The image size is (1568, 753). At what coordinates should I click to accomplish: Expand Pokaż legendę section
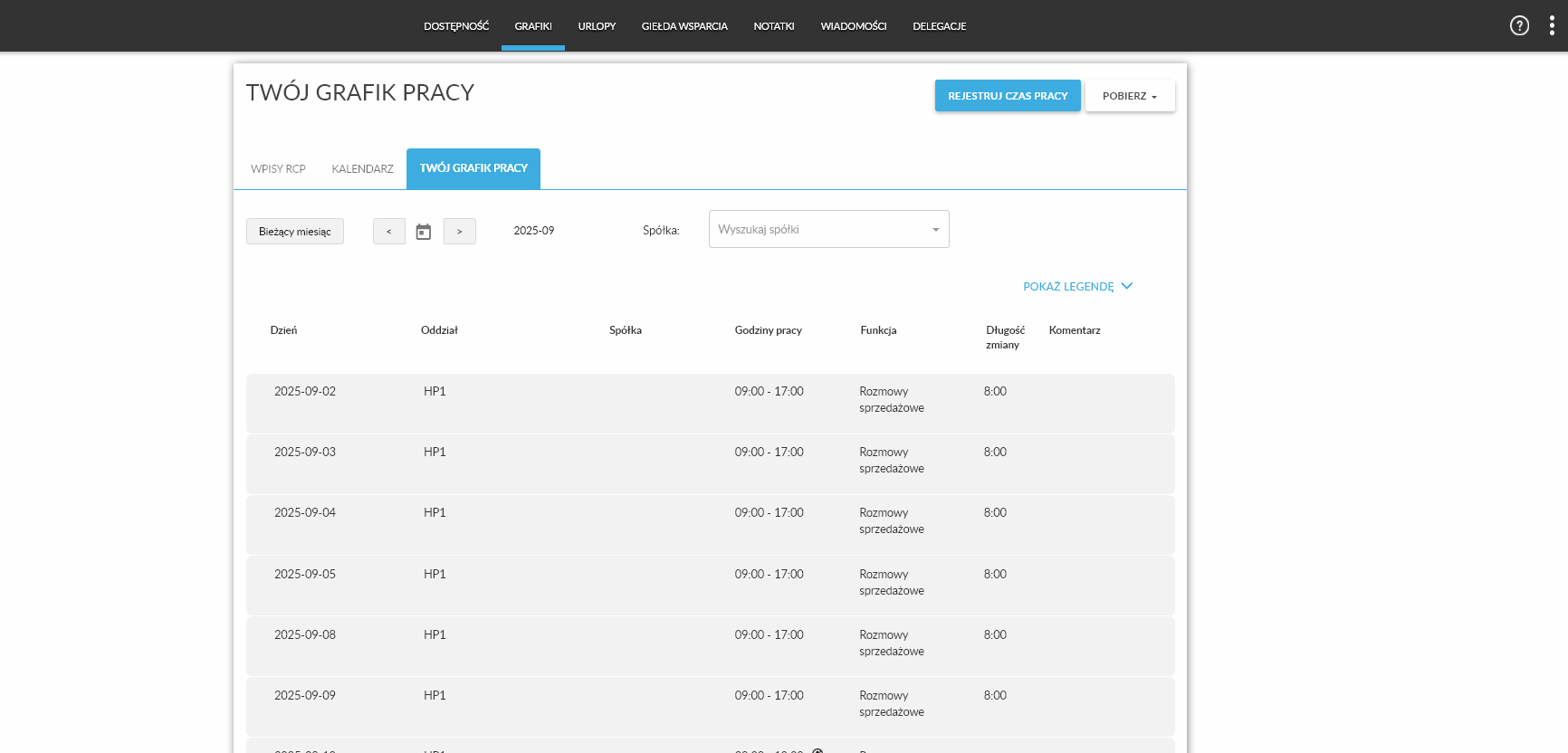pos(1077,286)
